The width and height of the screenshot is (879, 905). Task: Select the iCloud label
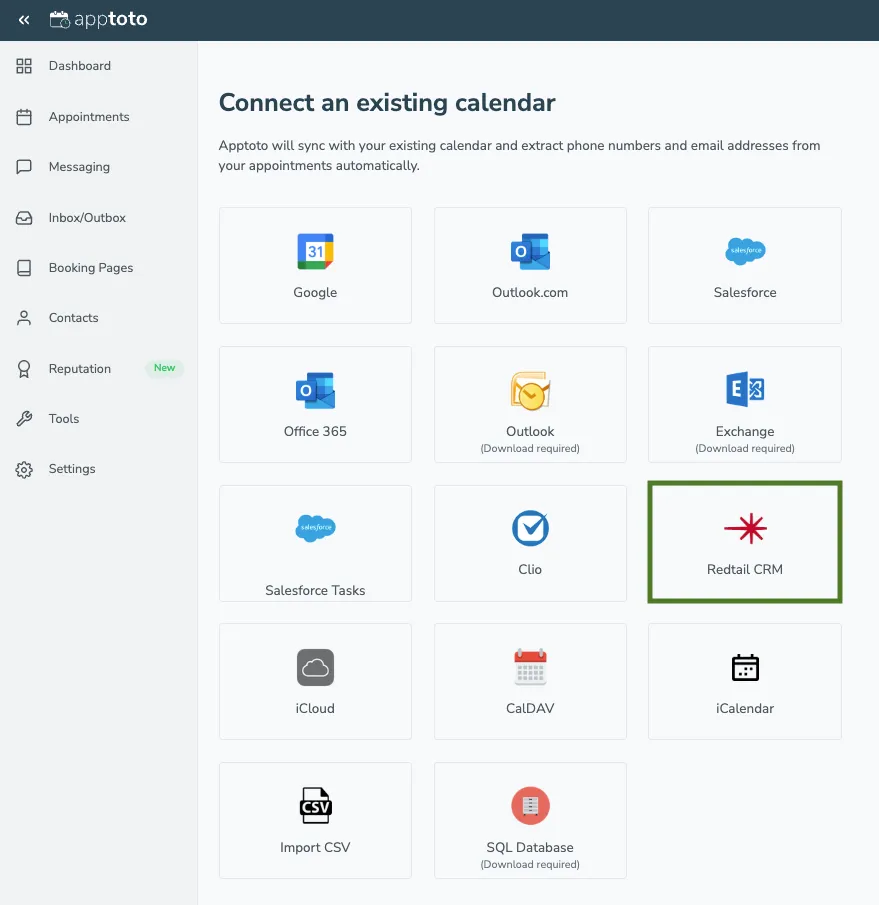tap(315, 709)
